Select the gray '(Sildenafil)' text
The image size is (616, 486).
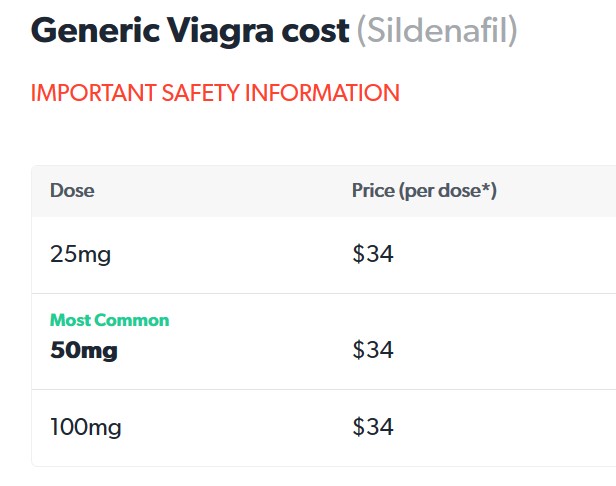[x=437, y=31]
